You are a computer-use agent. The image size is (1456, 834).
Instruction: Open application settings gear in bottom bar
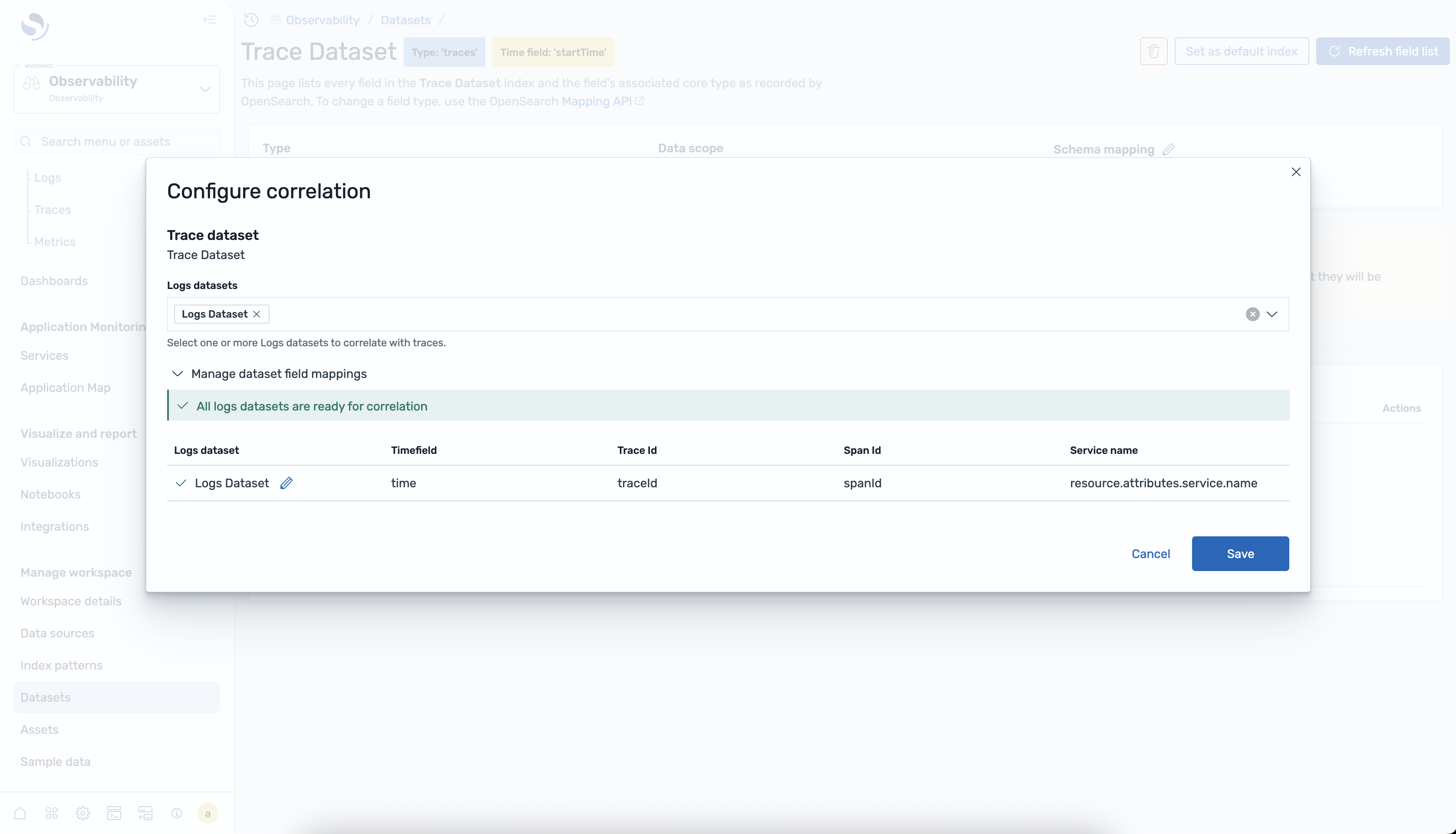click(82, 813)
